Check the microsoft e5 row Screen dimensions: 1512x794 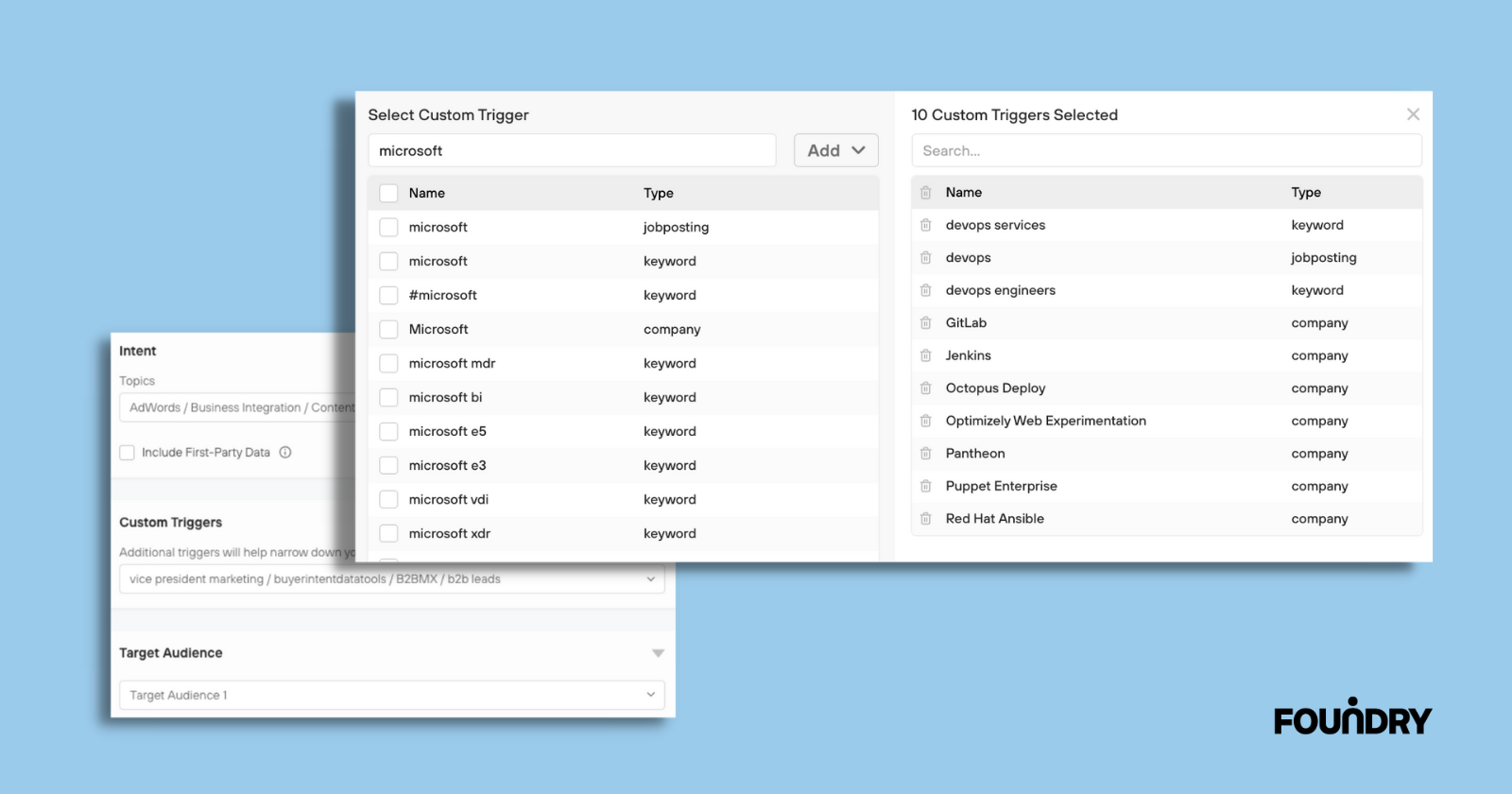coord(388,431)
